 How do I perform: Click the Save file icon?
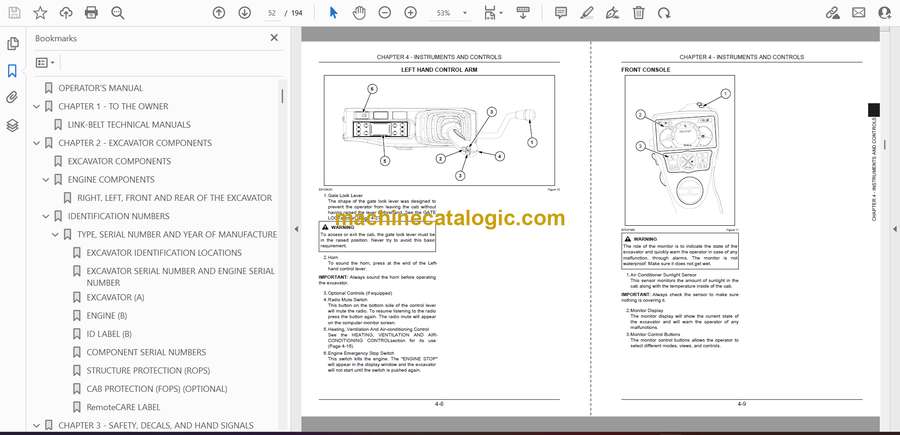tap(14, 13)
